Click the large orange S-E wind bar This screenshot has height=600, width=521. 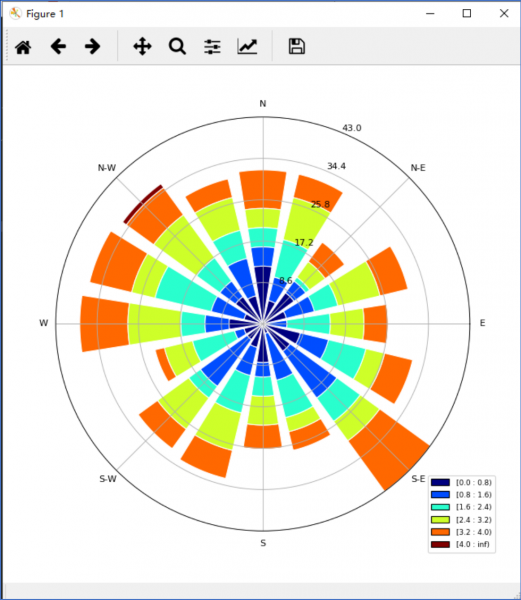click(389, 450)
